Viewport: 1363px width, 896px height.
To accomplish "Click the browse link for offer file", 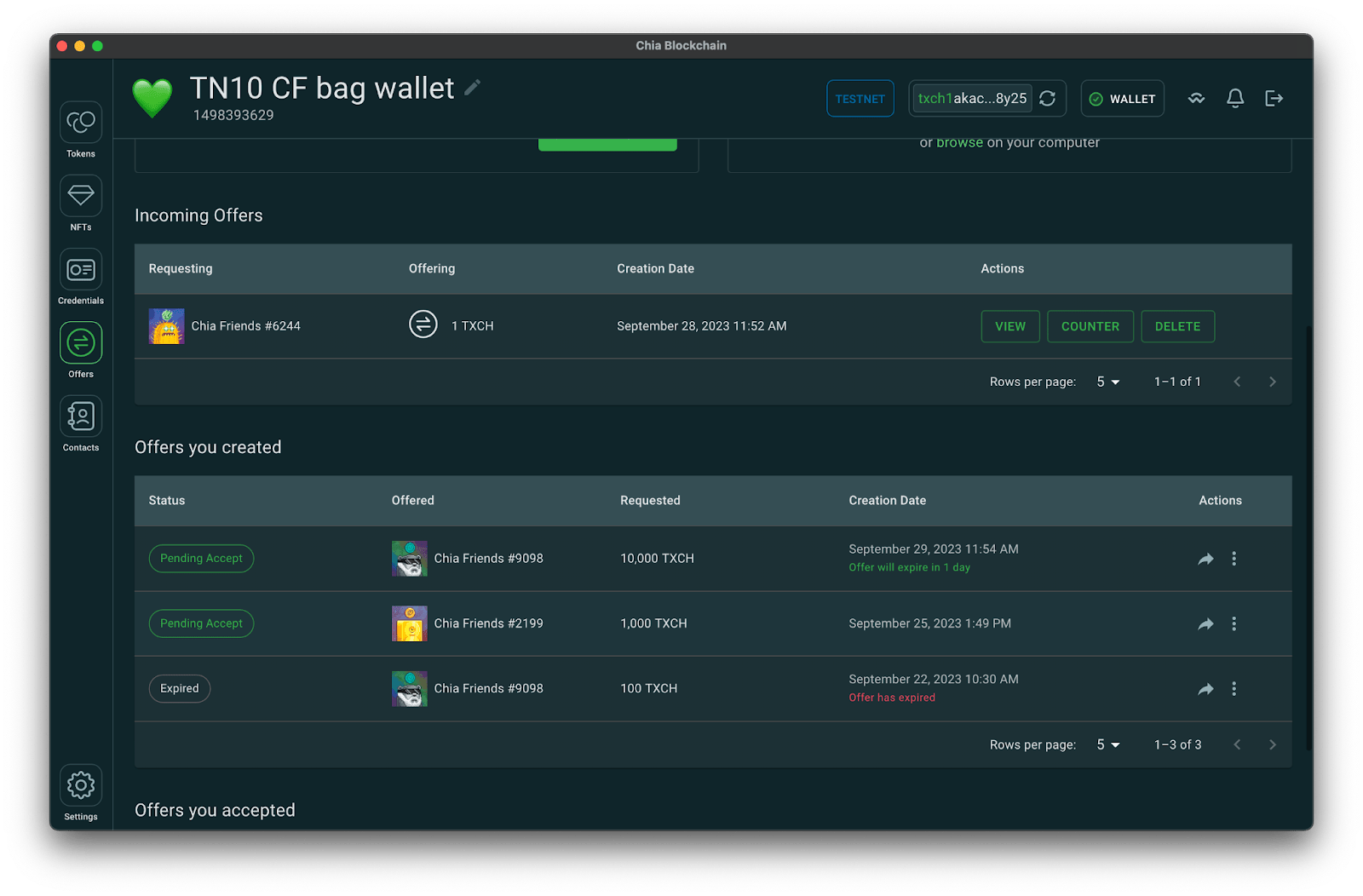I will click(959, 143).
